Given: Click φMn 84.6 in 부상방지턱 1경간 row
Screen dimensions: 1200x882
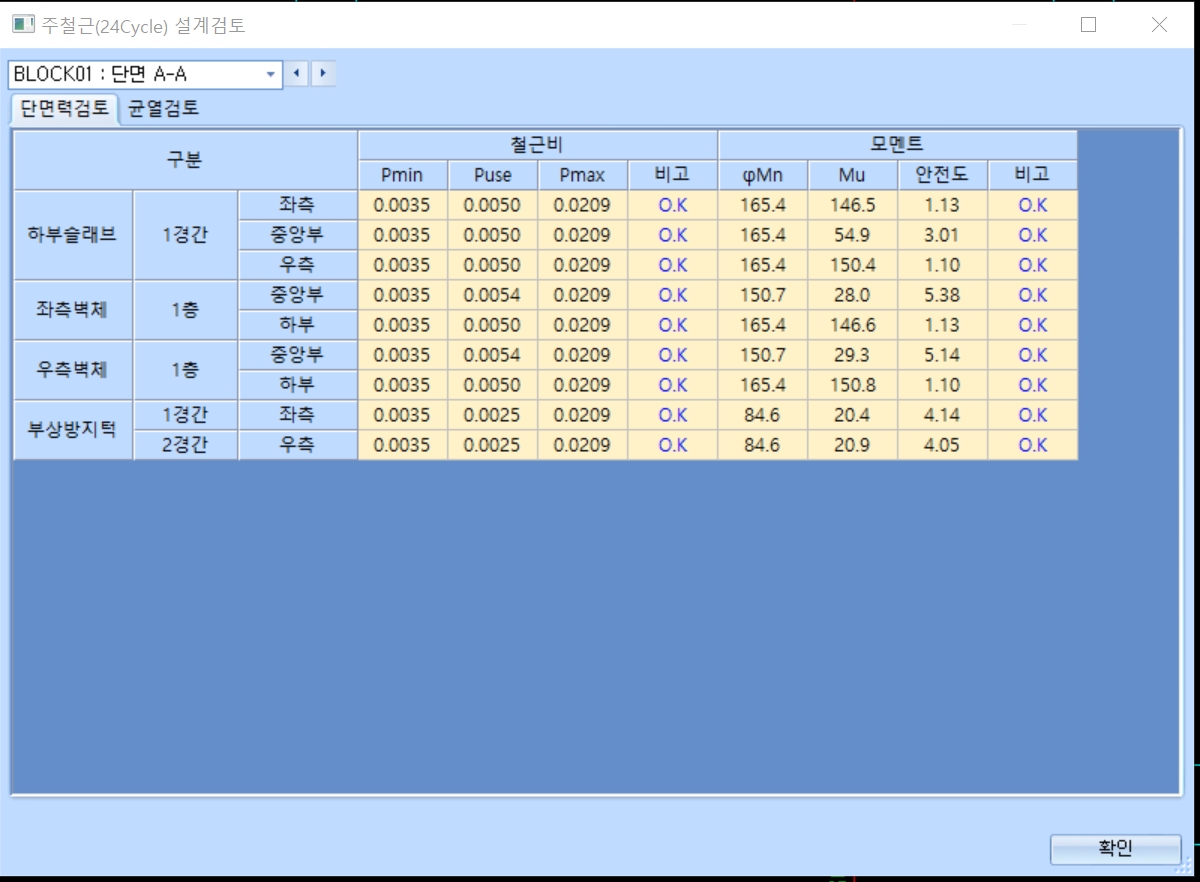Looking at the screenshot, I should coord(763,415).
